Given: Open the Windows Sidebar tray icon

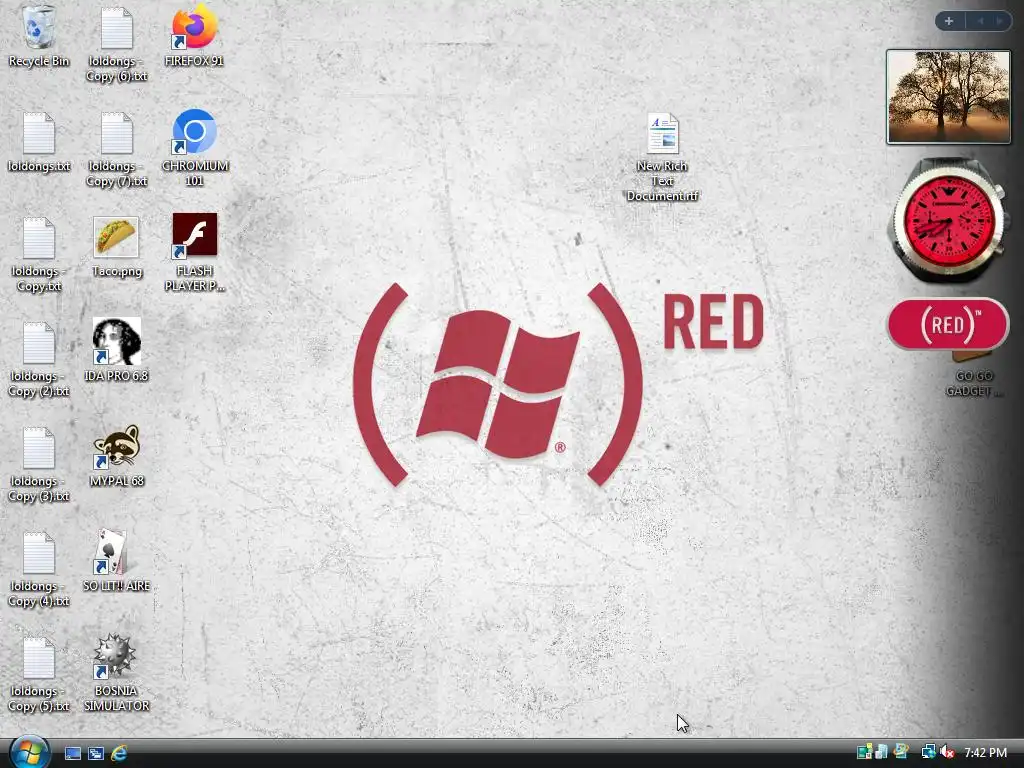Looking at the screenshot, I should (864, 752).
